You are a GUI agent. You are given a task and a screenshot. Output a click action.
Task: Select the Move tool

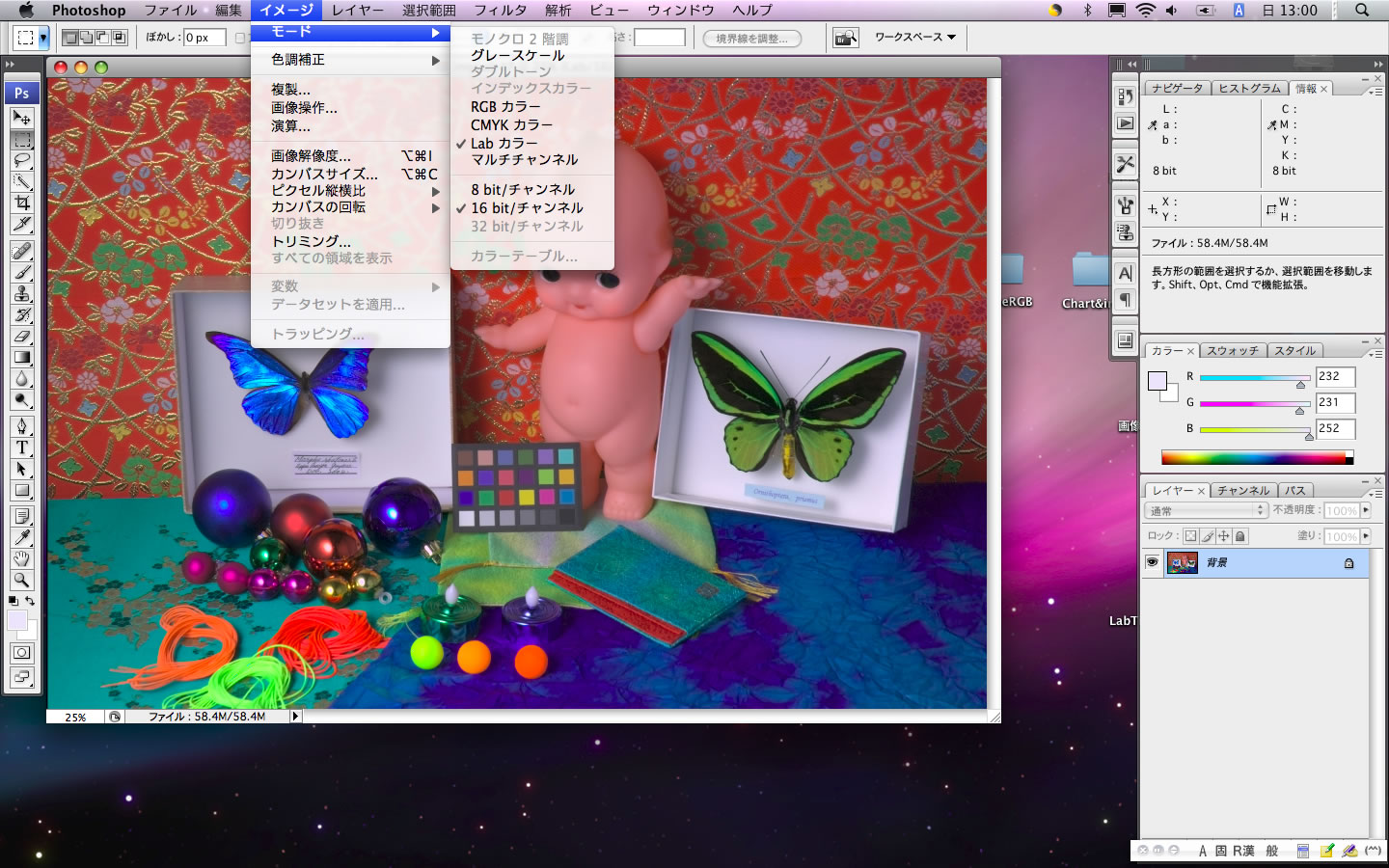pos(21,118)
